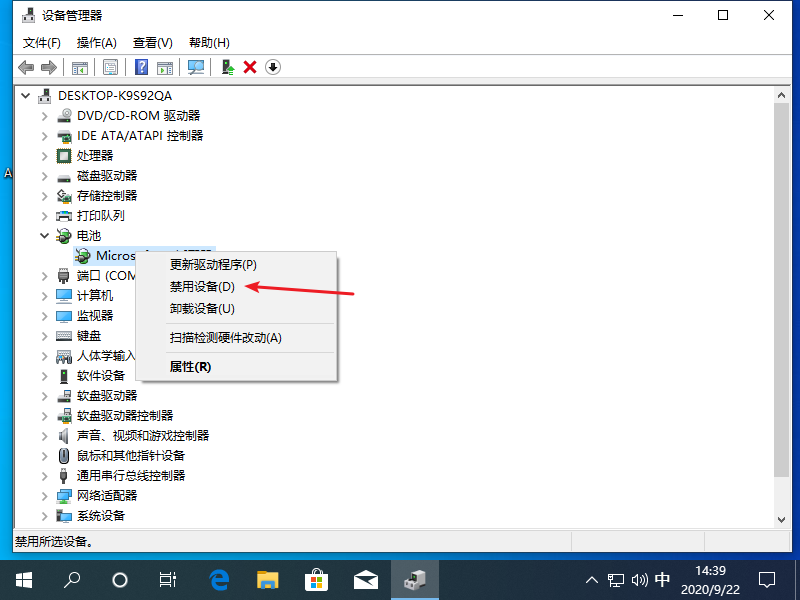Select the red X uninstall device icon
This screenshot has width=800, height=600.
250,67
